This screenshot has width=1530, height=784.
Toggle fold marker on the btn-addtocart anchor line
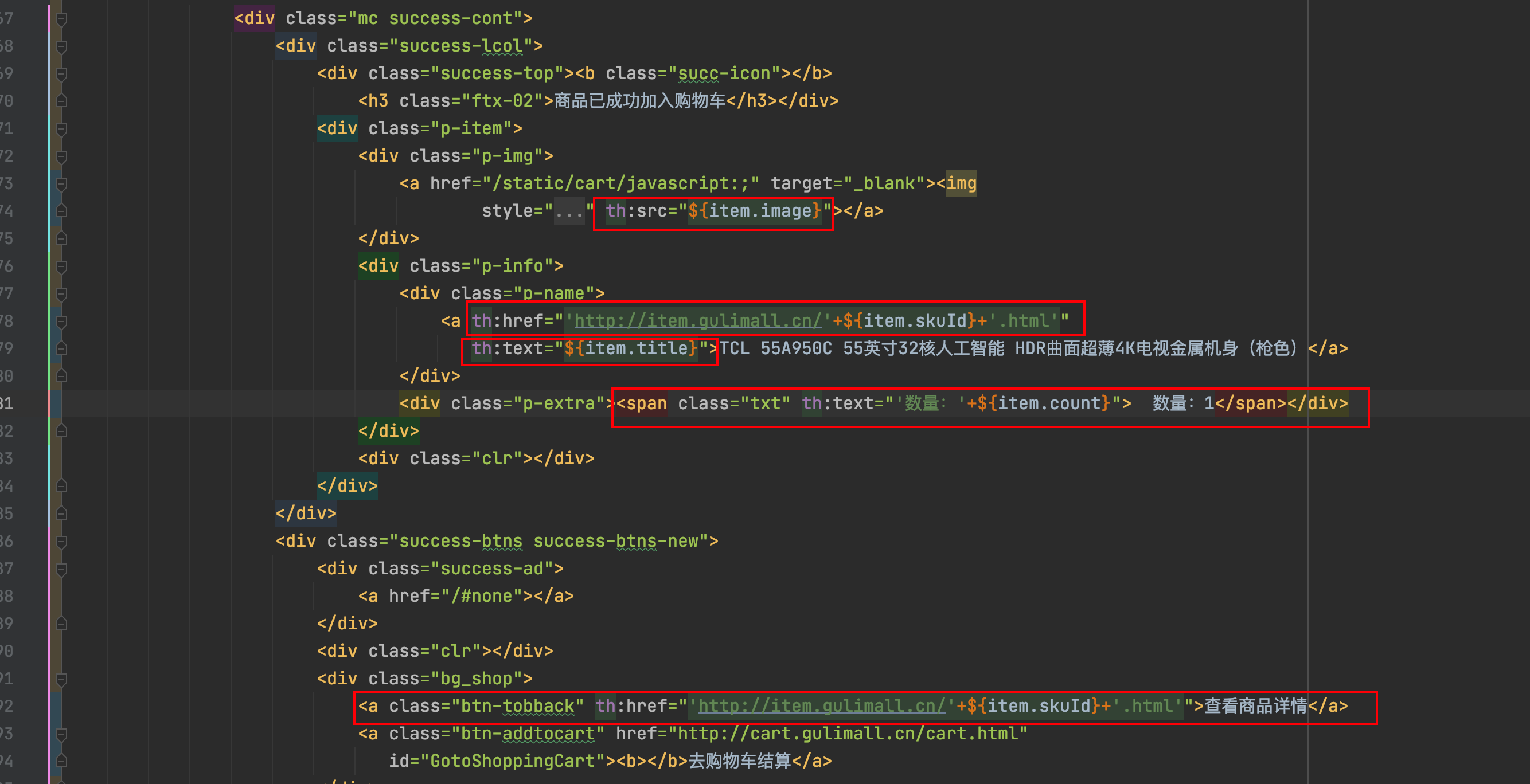coord(61,734)
